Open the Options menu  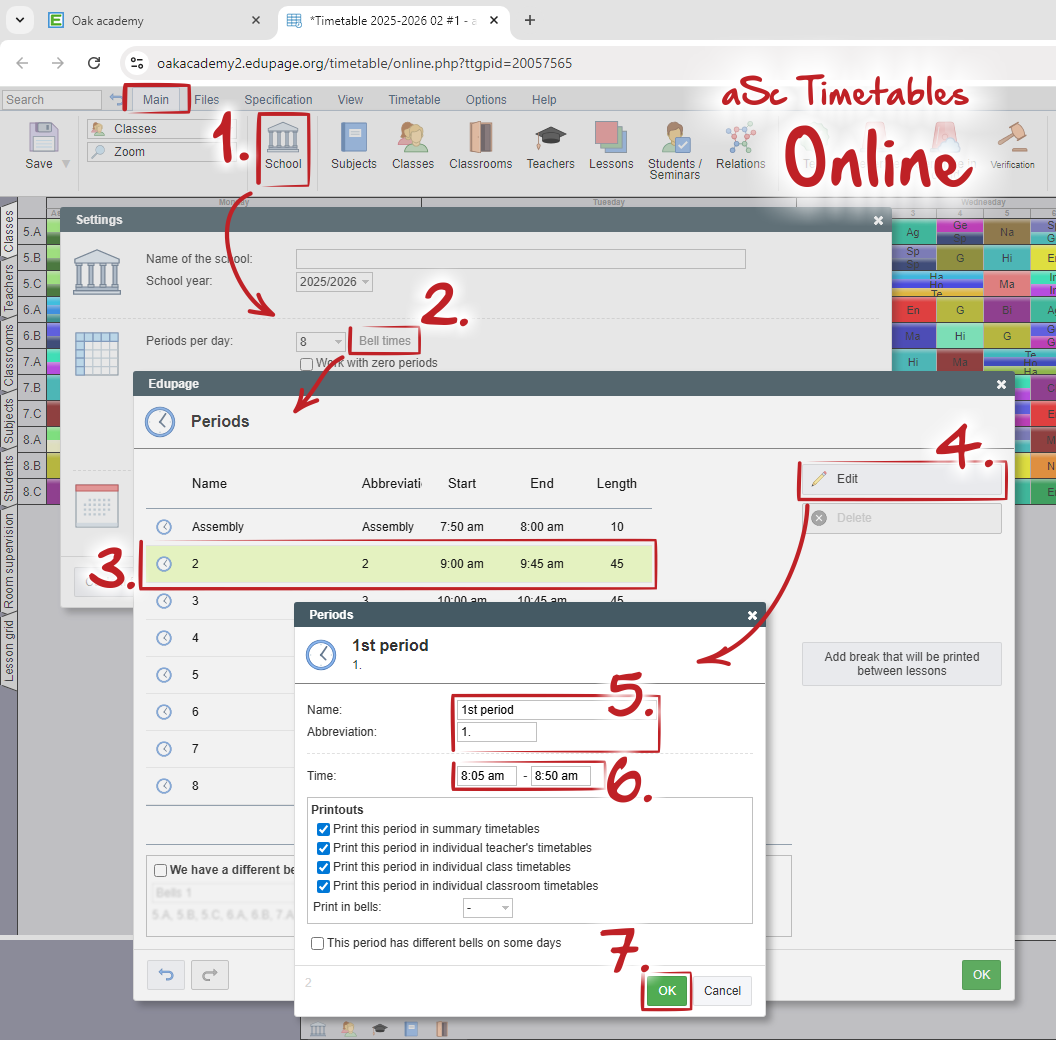486,100
